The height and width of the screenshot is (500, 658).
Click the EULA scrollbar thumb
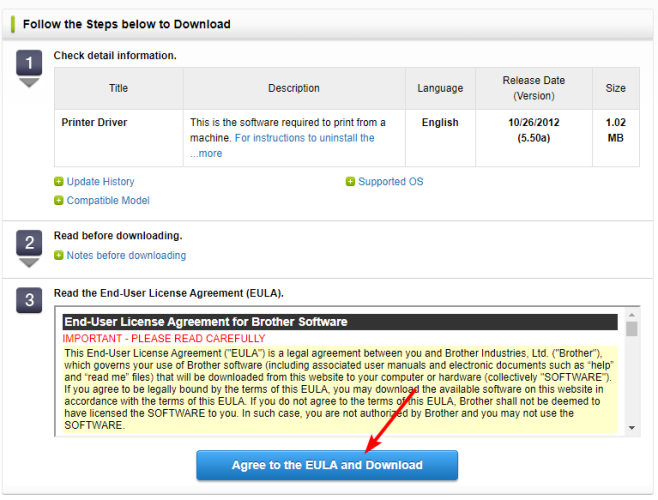632,329
